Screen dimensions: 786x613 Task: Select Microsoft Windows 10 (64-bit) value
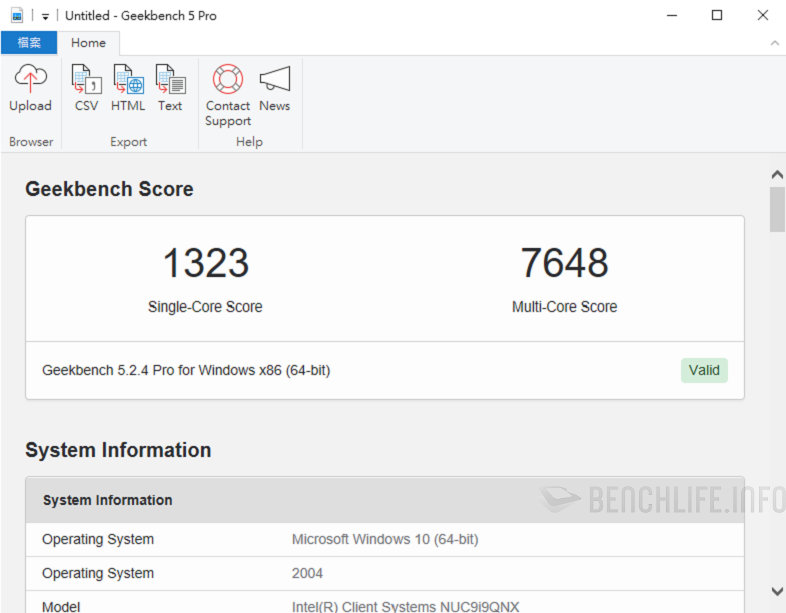click(x=385, y=539)
